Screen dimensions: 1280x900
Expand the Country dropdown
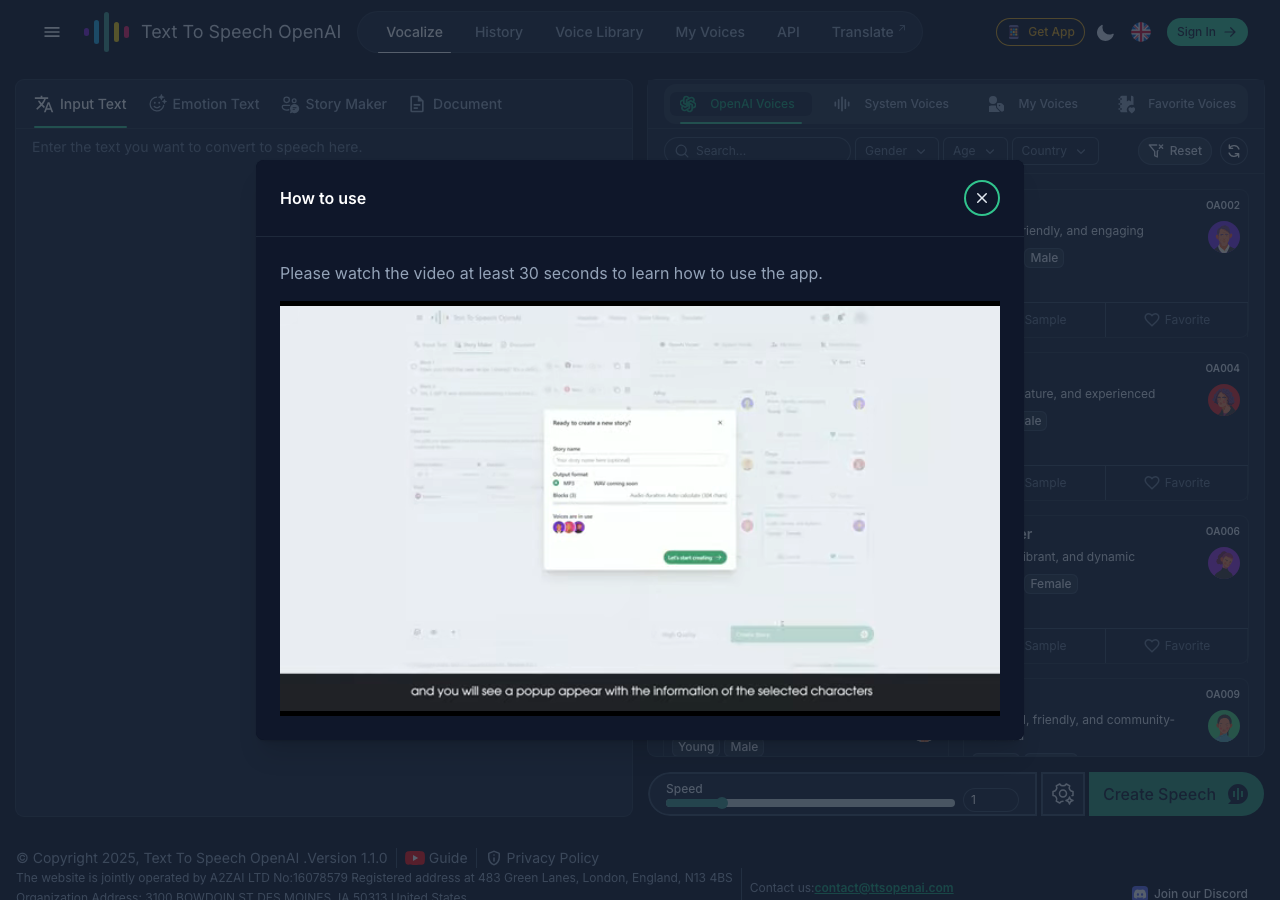coord(1055,151)
